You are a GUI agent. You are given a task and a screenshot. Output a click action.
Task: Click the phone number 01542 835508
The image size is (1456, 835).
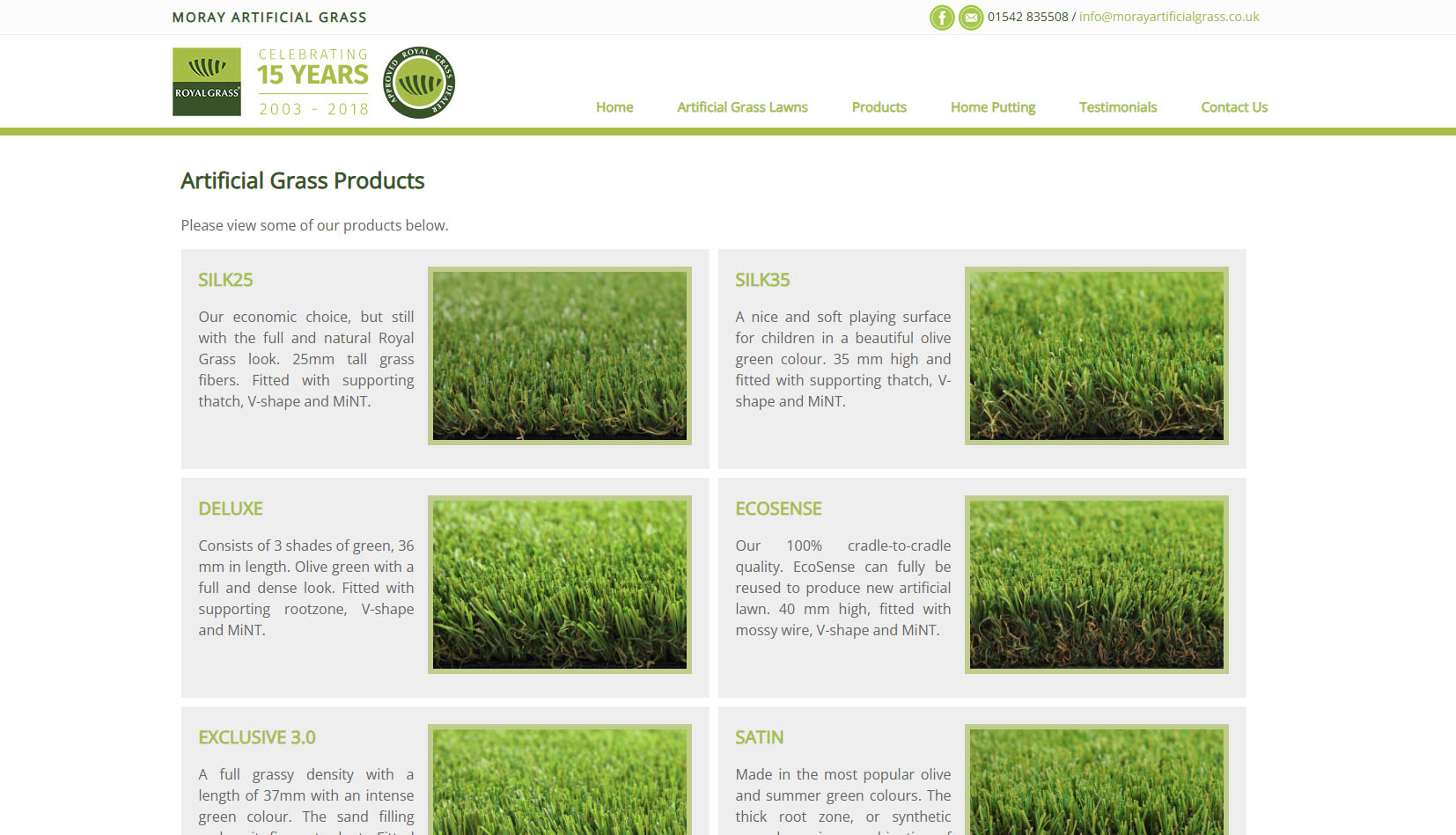click(1027, 17)
